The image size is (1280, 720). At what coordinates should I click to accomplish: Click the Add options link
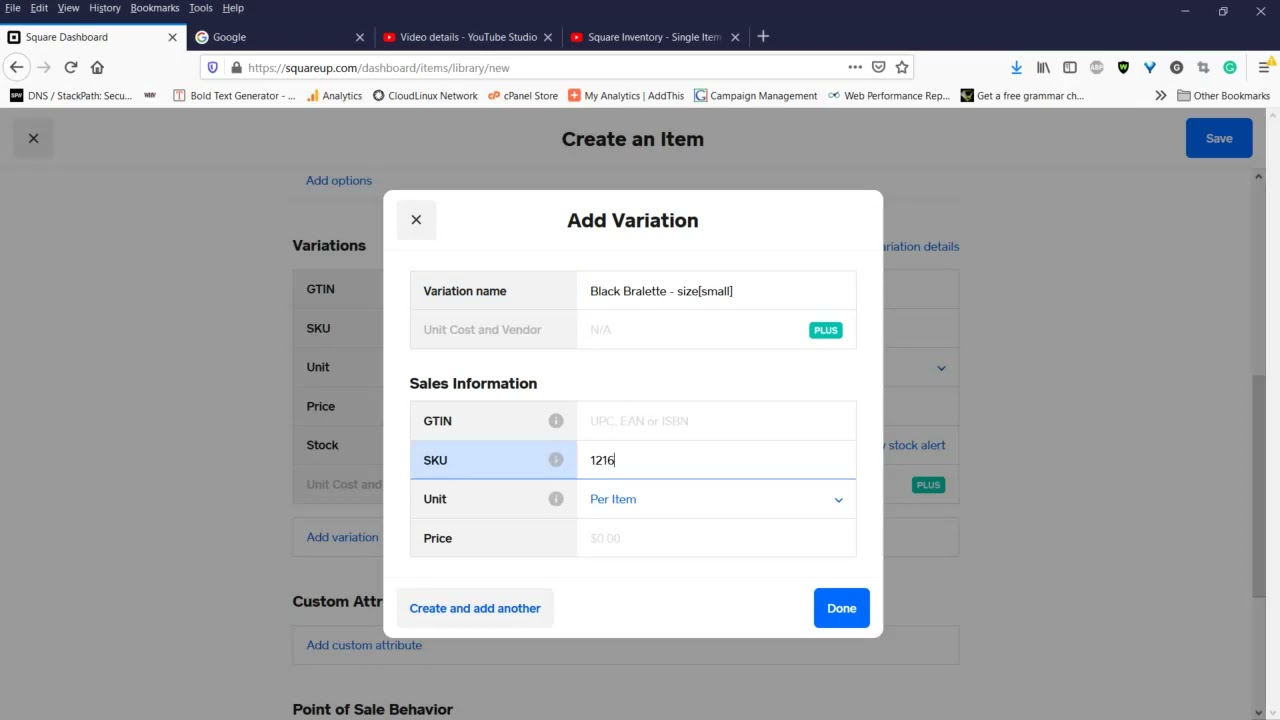coord(339,181)
